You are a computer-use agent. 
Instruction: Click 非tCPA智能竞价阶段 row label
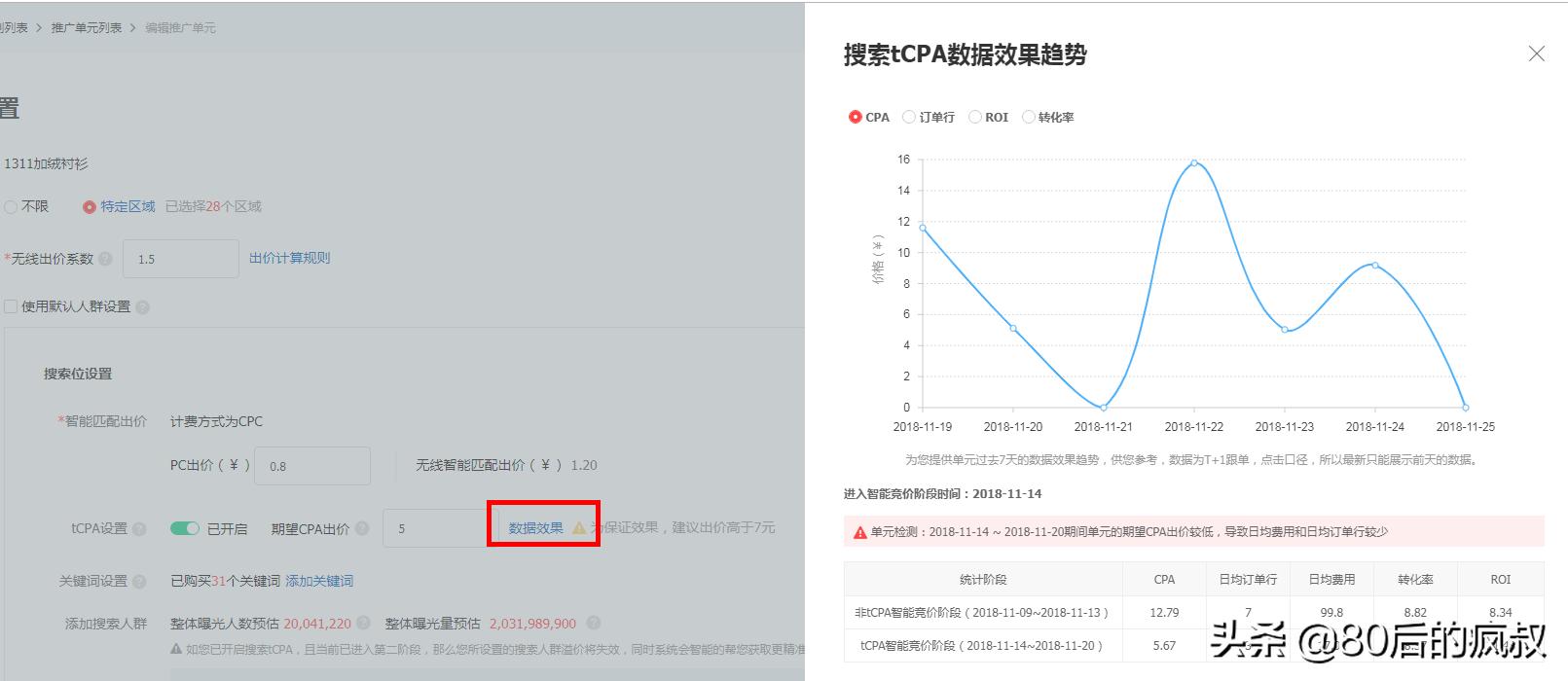pyautogui.click(x=982, y=612)
